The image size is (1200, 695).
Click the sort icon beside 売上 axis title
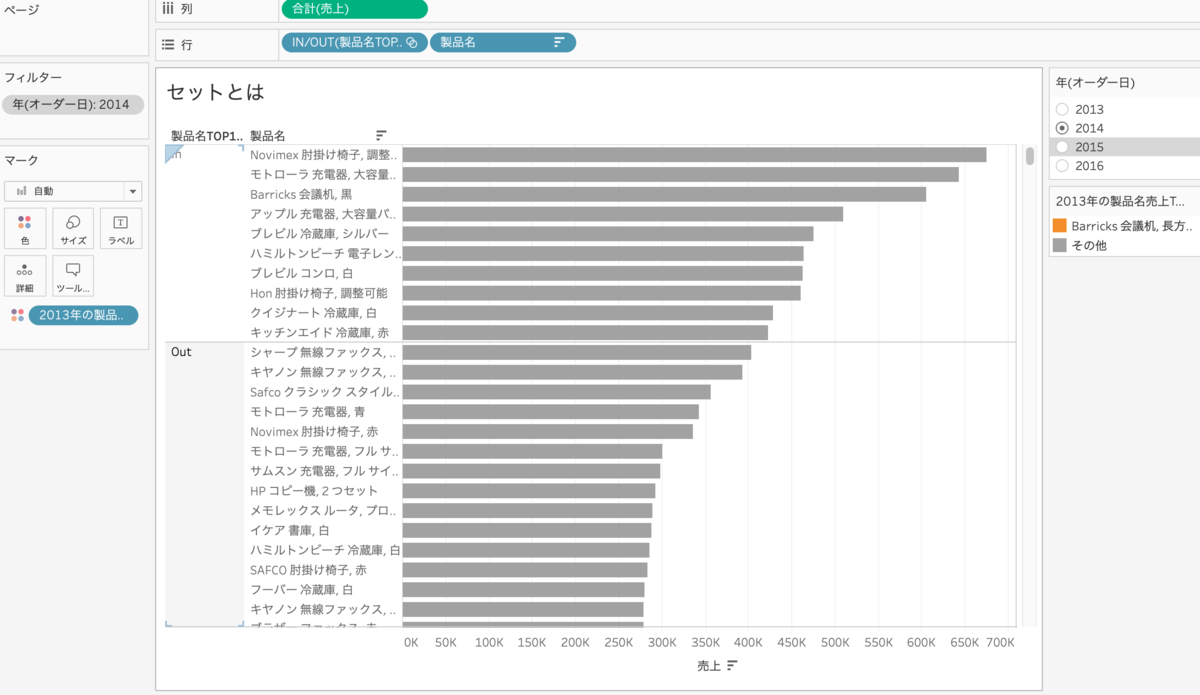pyautogui.click(x=732, y=665)
